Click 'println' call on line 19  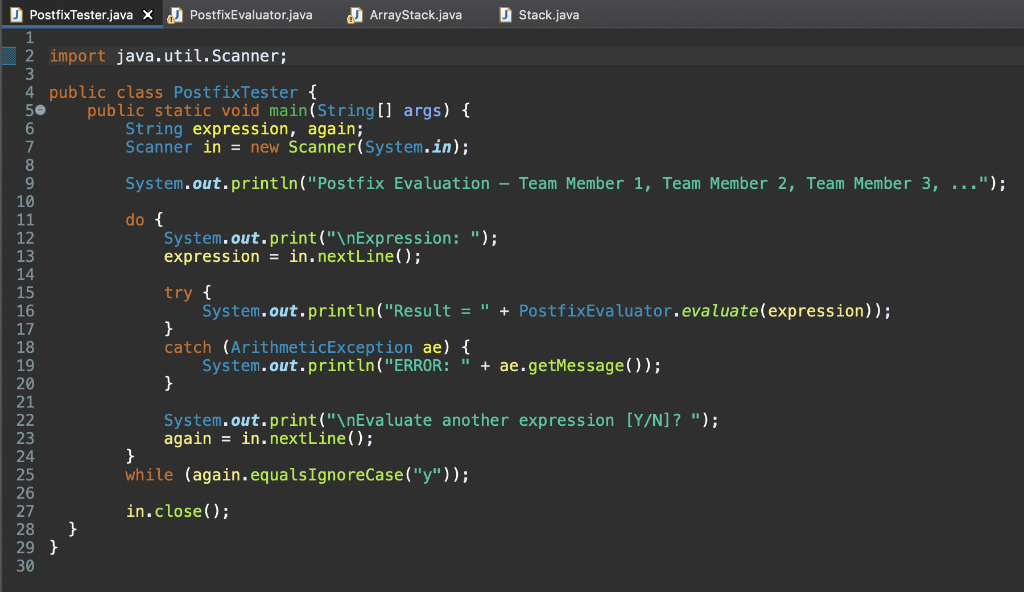340,366
